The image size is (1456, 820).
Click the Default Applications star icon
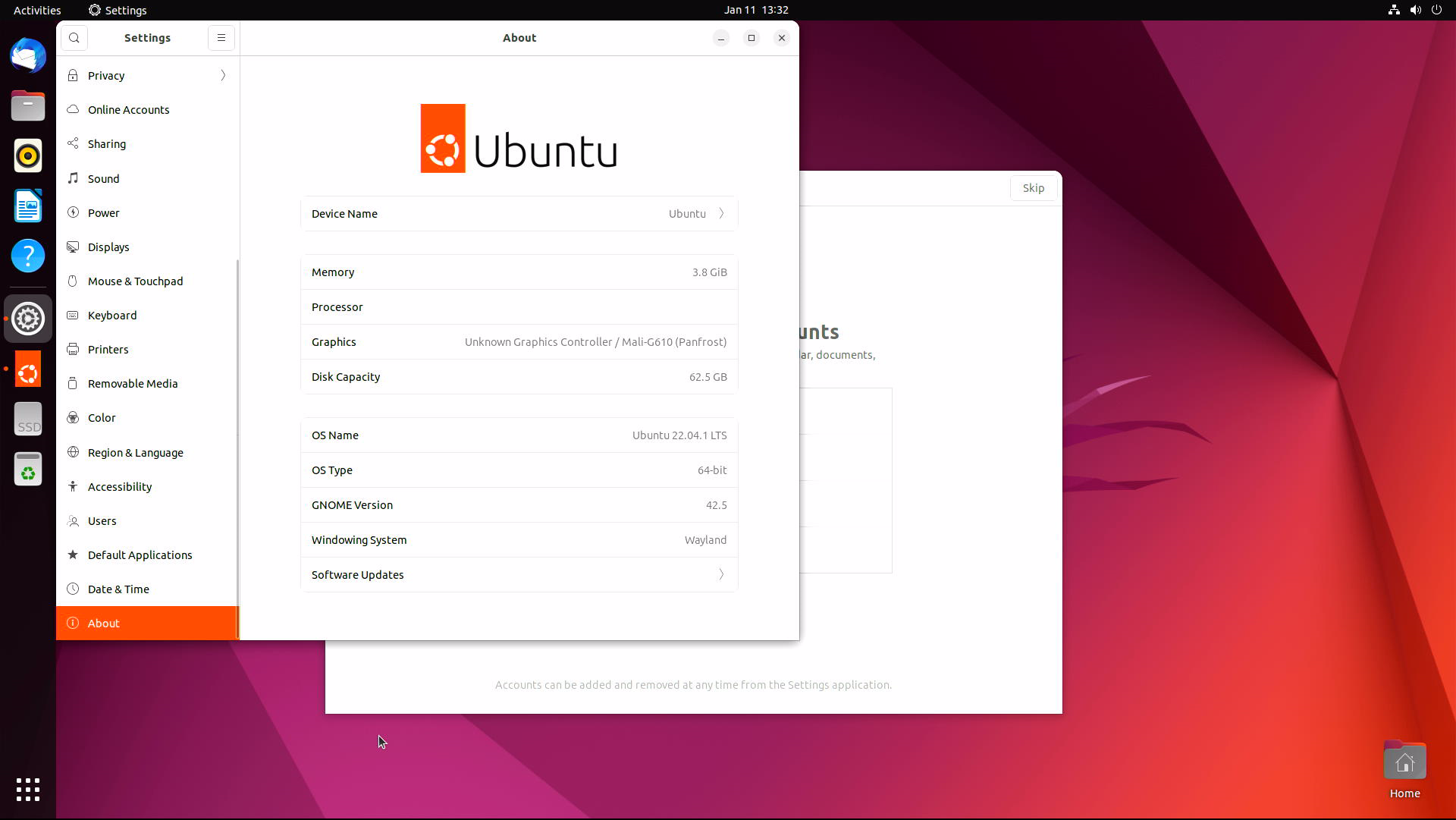(x=73, y=555)
